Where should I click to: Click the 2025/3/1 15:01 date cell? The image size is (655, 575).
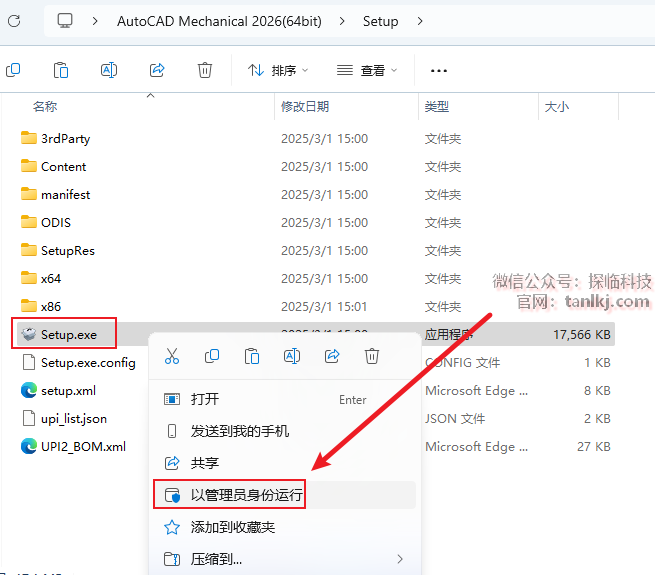[x=324, y=306]
